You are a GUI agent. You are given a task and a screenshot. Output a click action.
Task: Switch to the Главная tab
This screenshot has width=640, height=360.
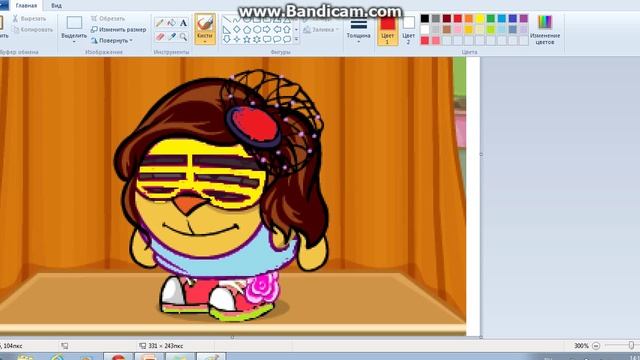[x=26, y=5]
